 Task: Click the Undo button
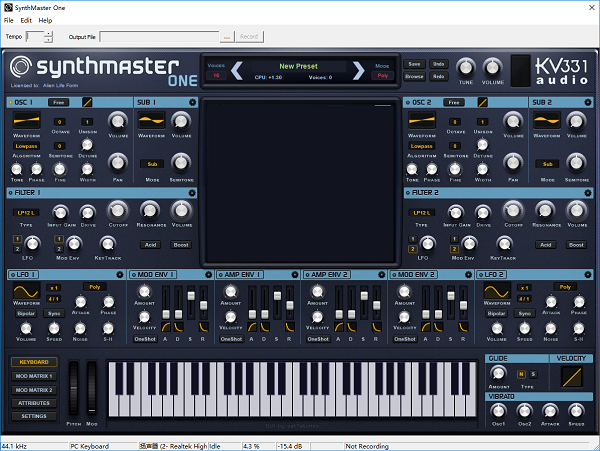click(x=439, y=64)
